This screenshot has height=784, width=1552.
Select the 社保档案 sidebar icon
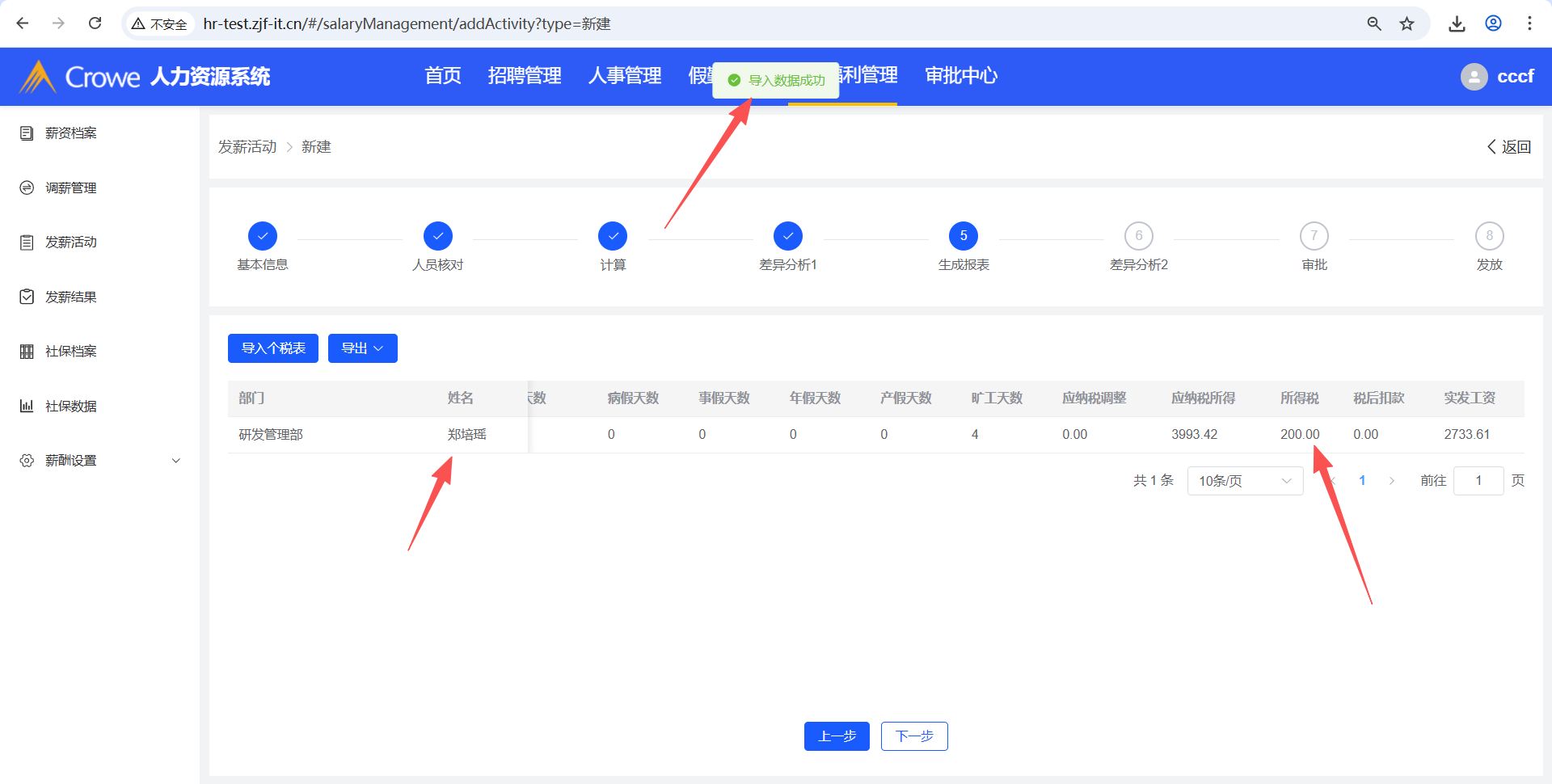(x=27, y=352)
